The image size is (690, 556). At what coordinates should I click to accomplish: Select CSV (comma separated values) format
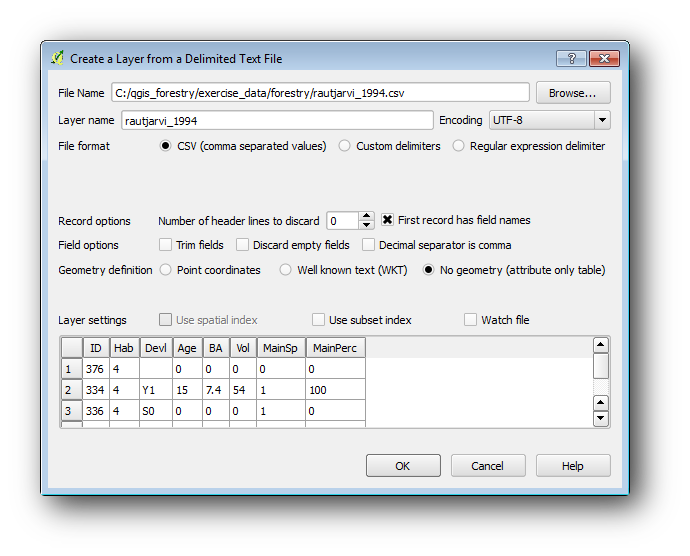coord(167,146)
